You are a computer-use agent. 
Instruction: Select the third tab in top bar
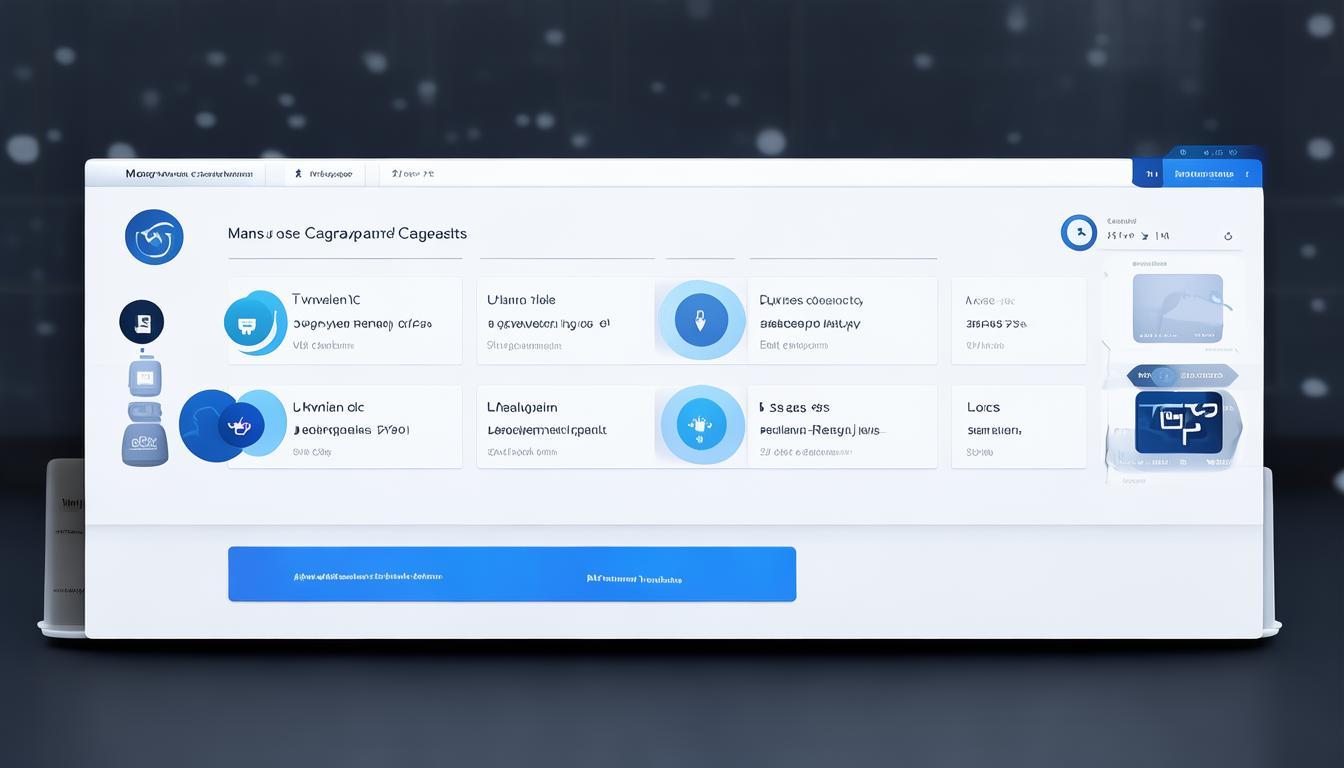click(x=413, y=174)
